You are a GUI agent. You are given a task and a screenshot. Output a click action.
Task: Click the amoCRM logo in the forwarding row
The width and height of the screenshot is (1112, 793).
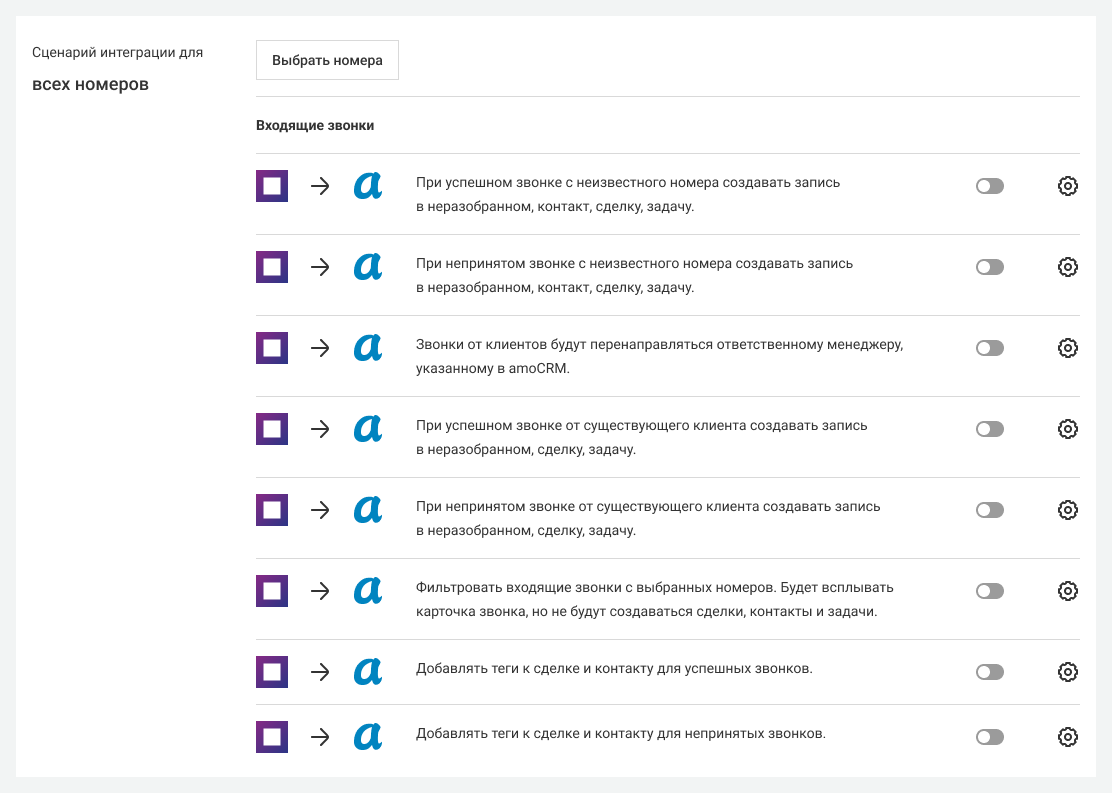point(368,348)
